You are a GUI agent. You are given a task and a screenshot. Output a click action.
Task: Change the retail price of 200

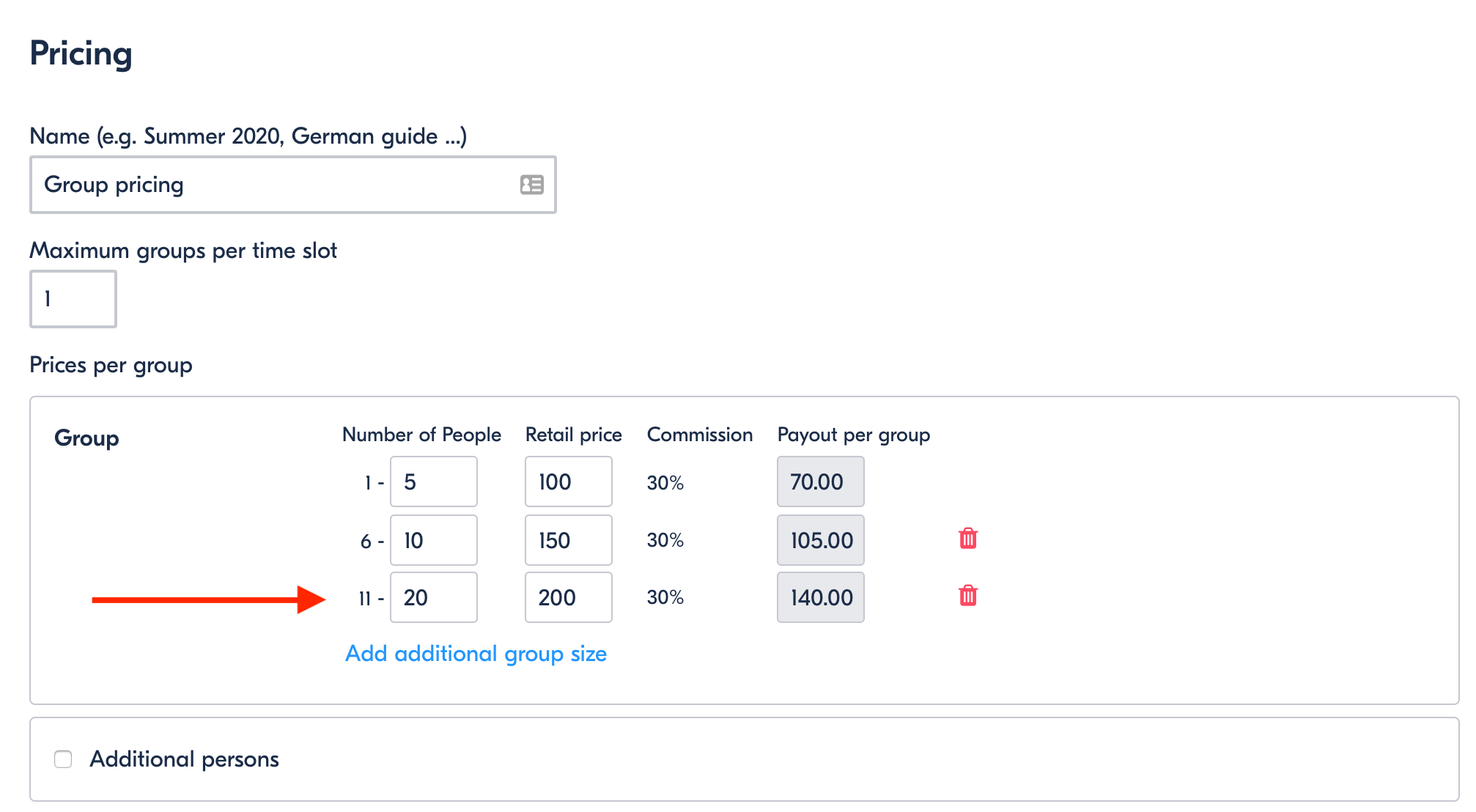[x=569, y=597]
